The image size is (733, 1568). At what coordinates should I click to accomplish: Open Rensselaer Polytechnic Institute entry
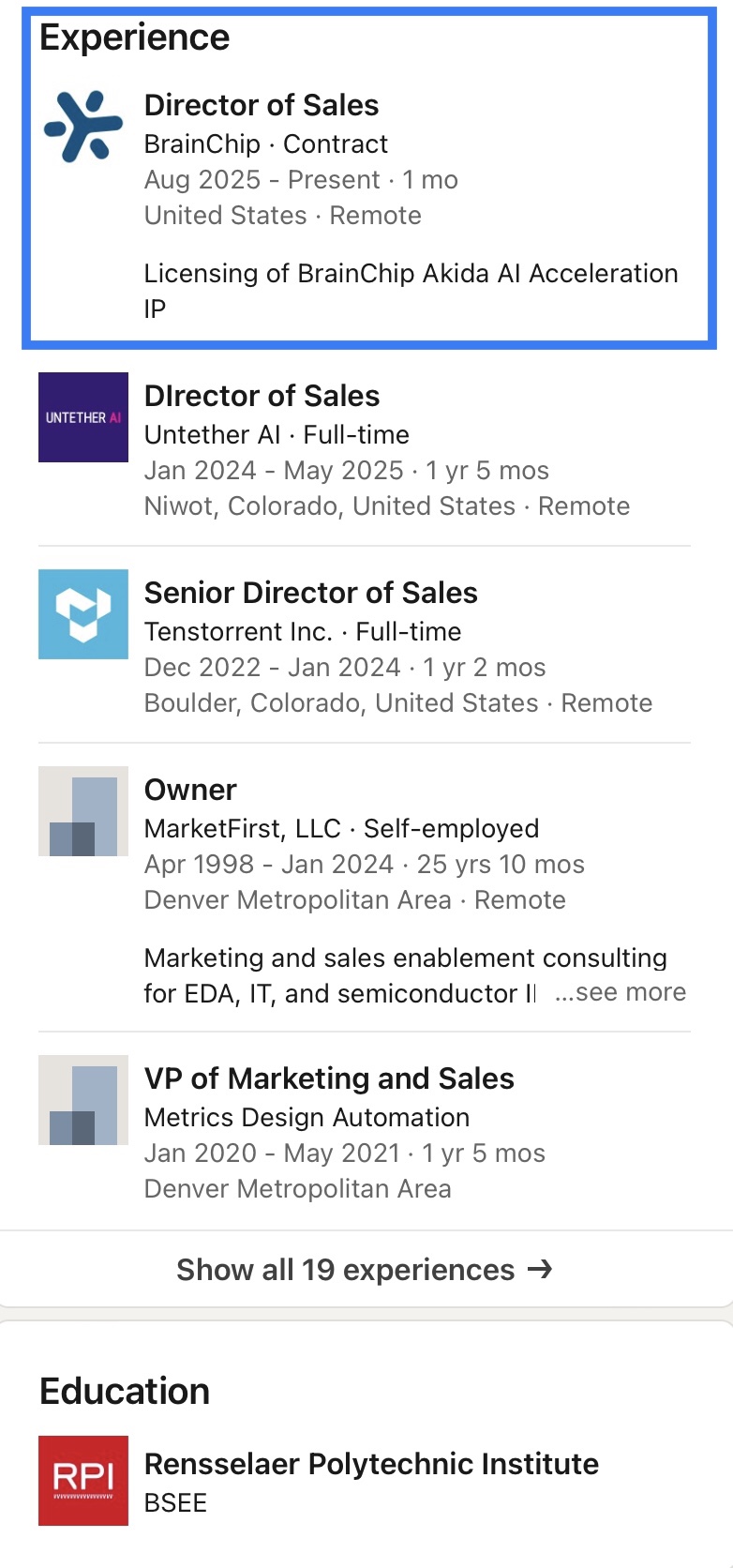tap(371, 1464)
